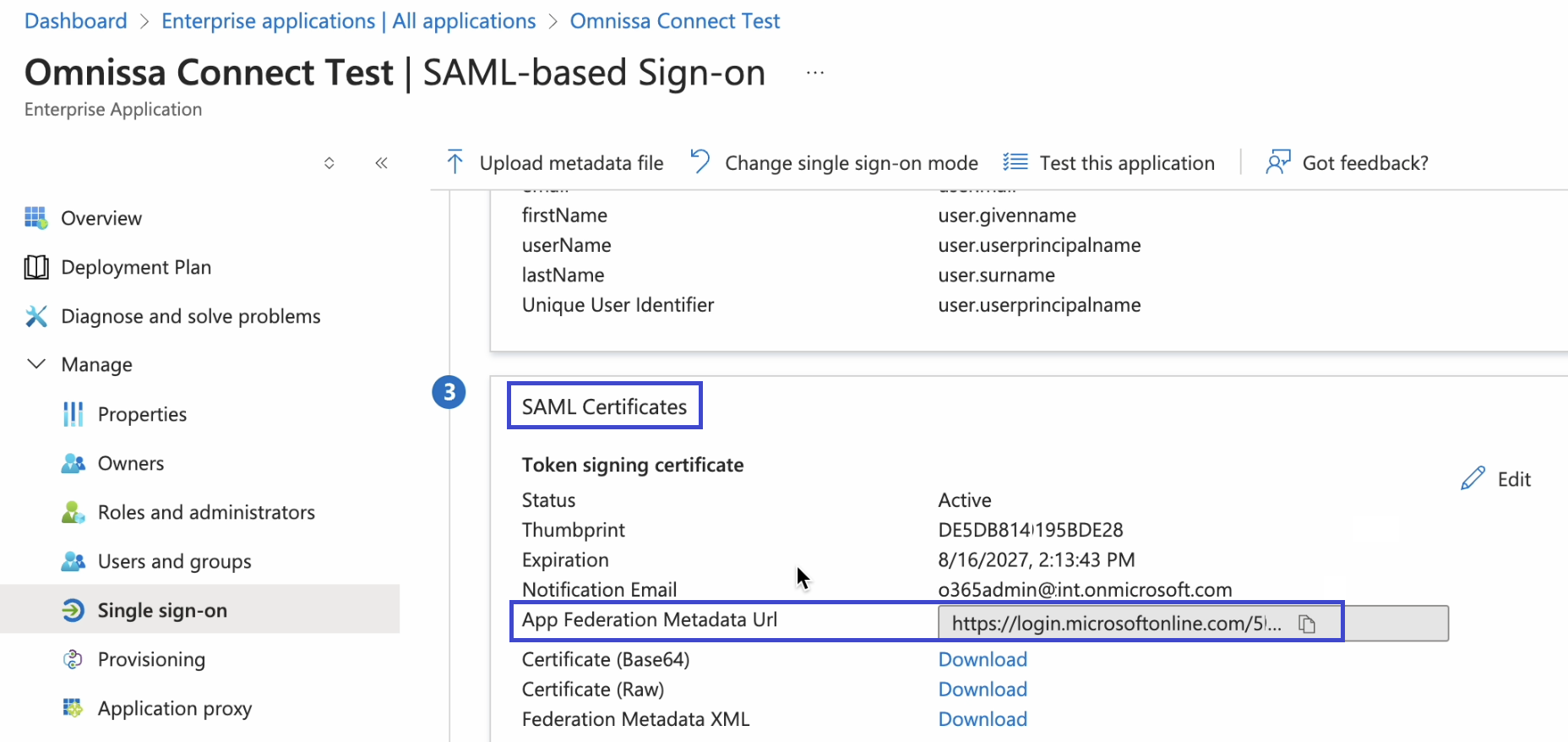Click Got feedback?

pos(1365,163)
